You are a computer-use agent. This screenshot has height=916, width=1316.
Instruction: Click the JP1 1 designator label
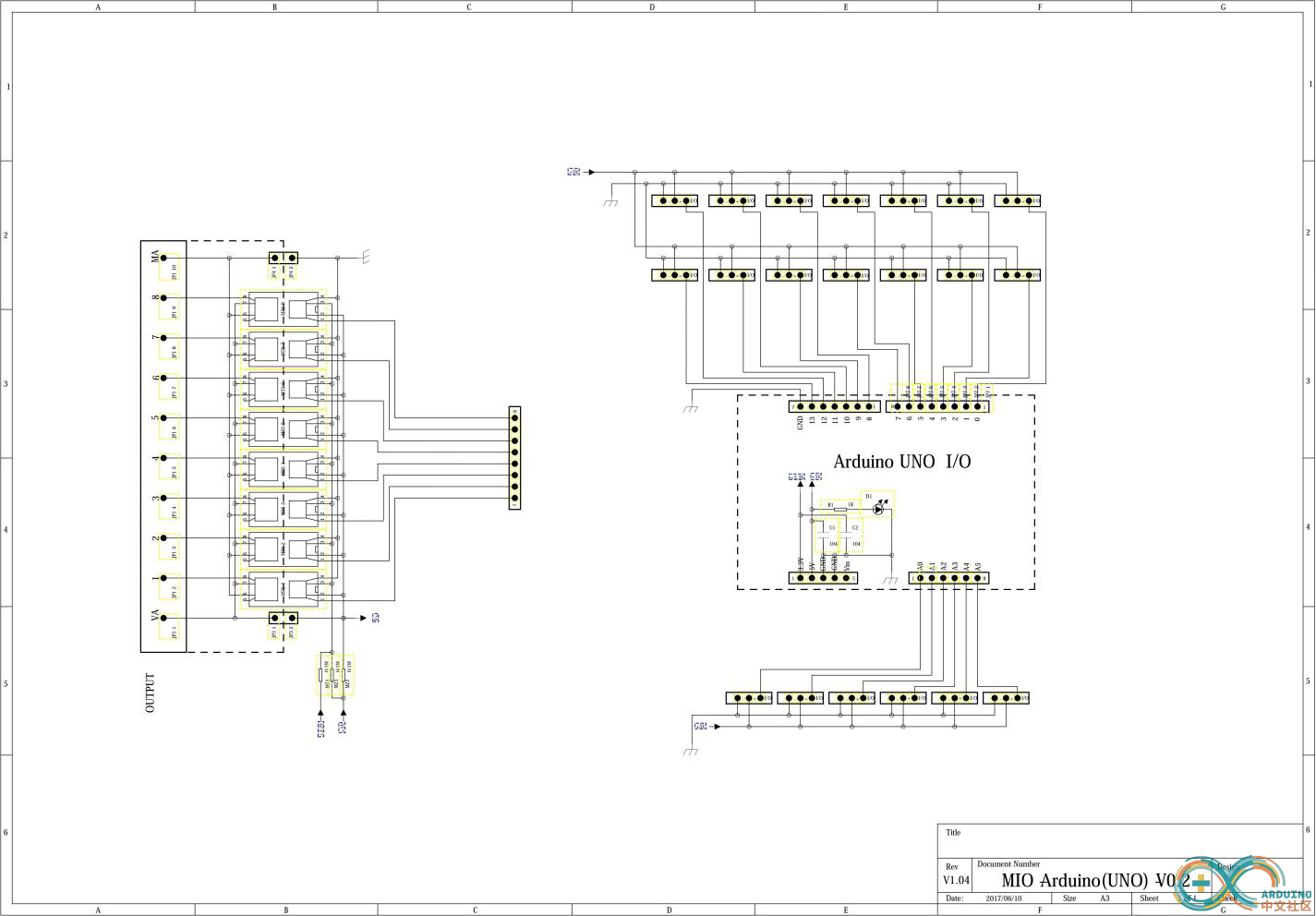[x=174, y=632]
